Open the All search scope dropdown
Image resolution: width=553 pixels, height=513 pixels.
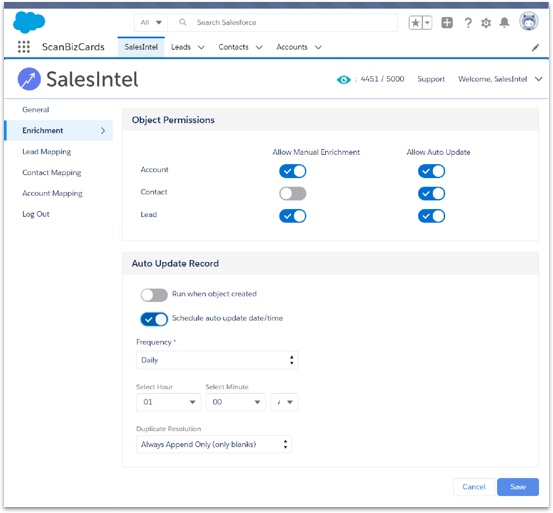click(151, 23)
